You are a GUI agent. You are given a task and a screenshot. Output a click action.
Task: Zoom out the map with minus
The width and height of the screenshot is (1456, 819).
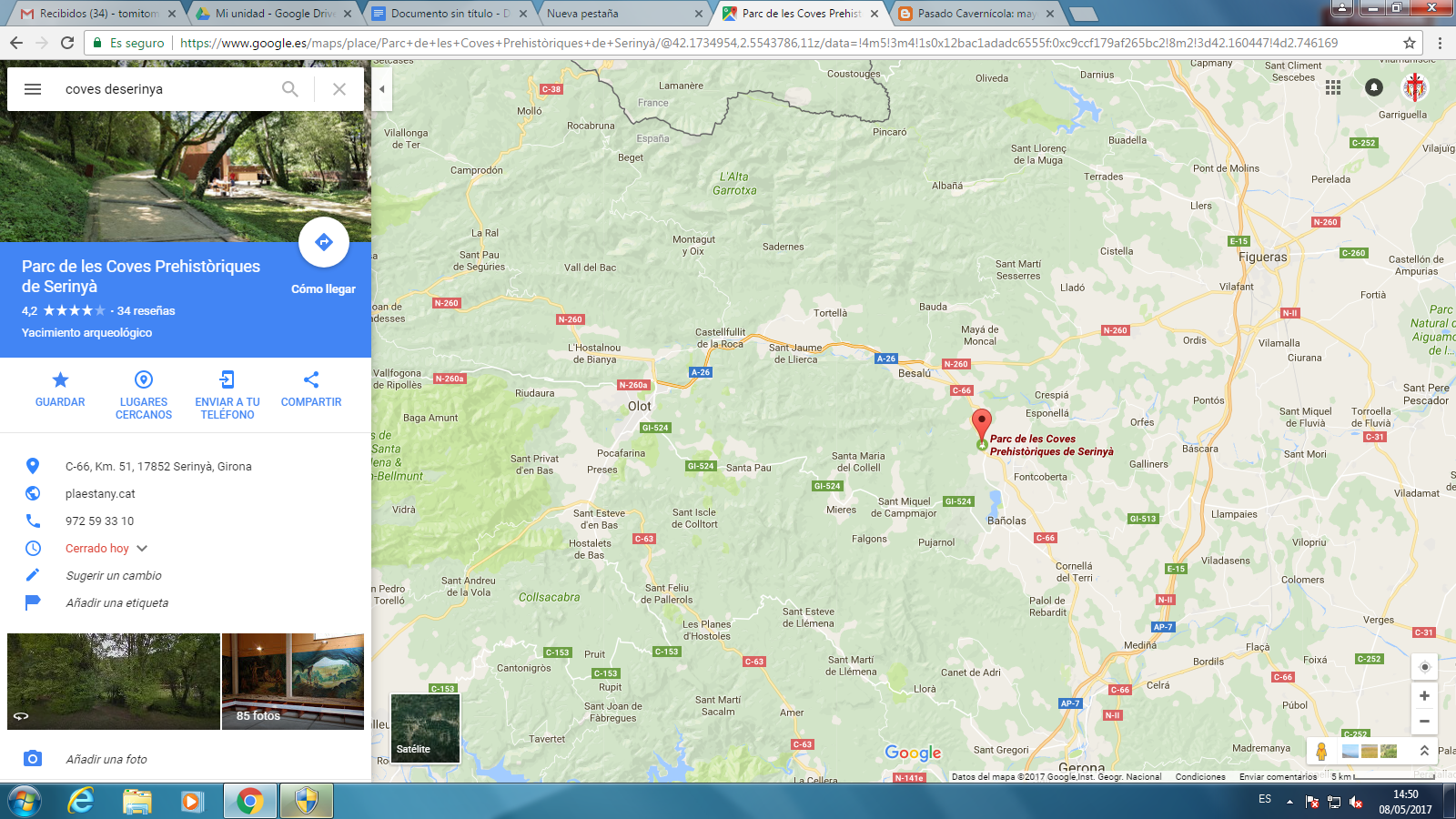point(1424,722)
